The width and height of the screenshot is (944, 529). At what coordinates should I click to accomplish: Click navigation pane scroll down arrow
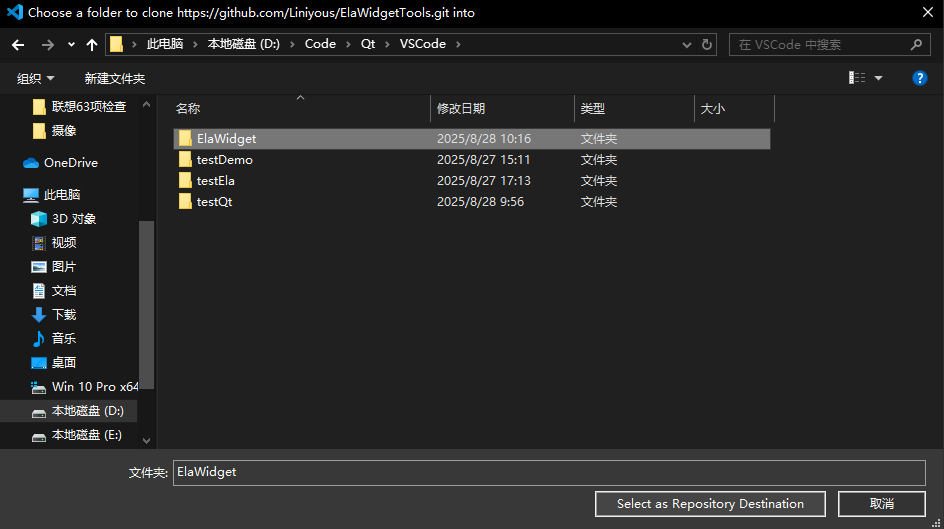pyautogui.click(x=146, y=441)
